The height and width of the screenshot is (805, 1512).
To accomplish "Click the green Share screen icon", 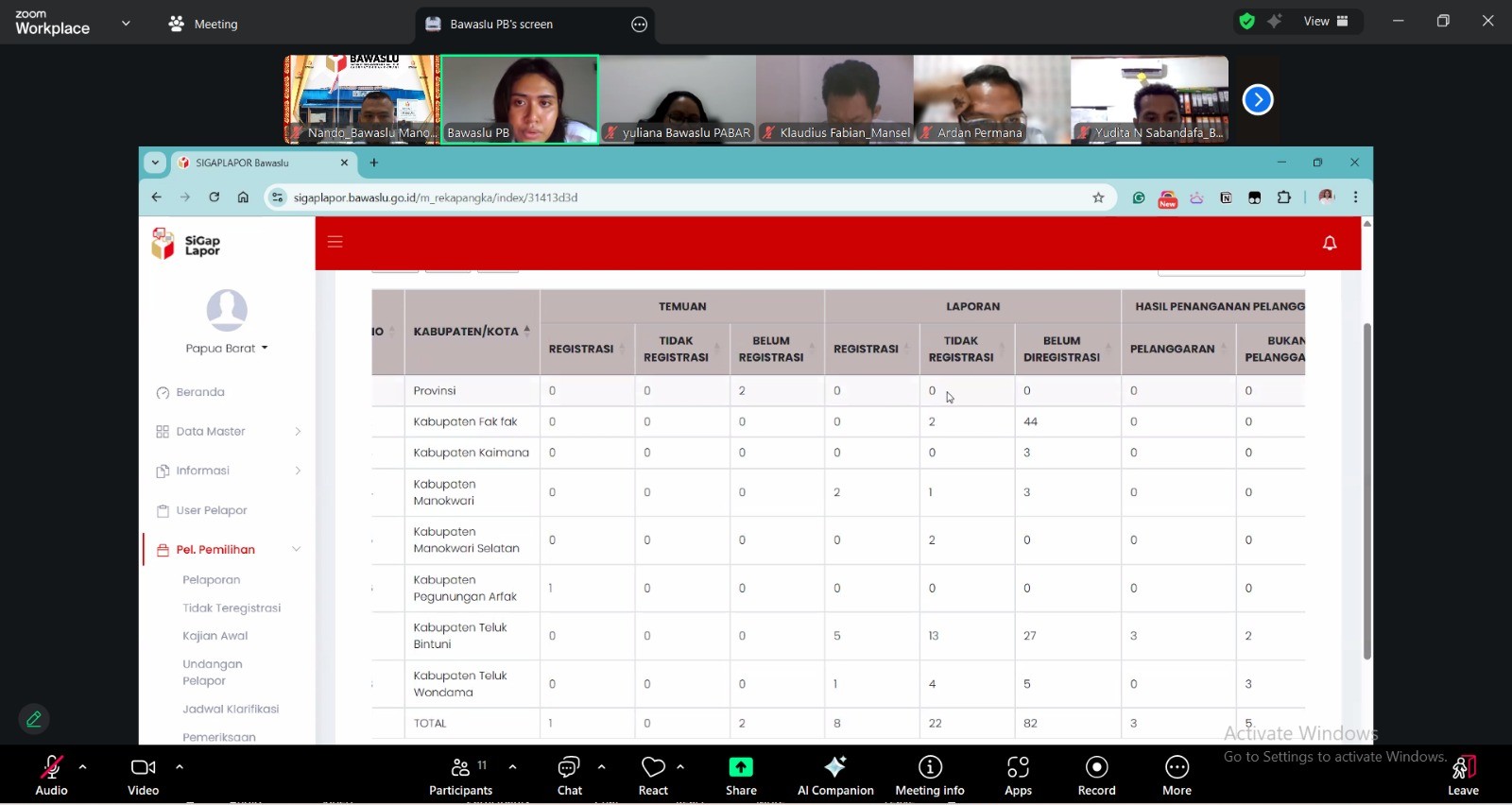I will pyautogui.click(x=741, y=767).
